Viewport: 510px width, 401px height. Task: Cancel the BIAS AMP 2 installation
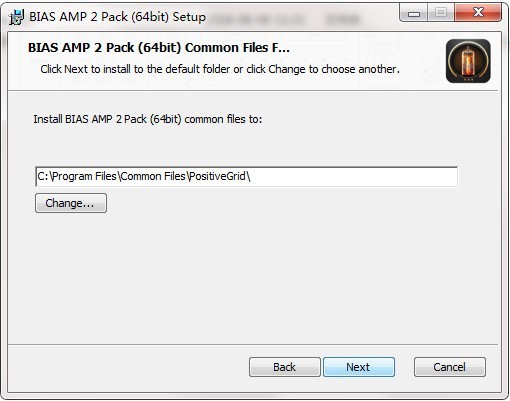coord(450,367)
